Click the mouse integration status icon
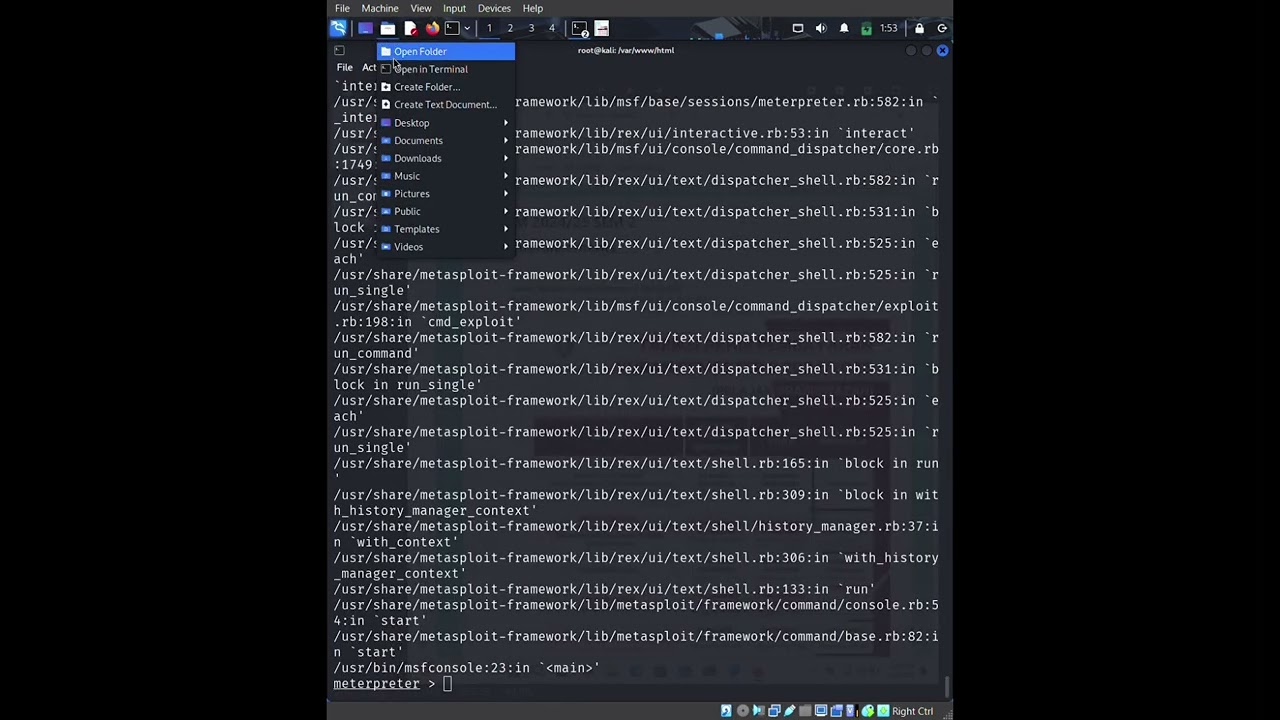1280x720 pixels. click(868, 711)
